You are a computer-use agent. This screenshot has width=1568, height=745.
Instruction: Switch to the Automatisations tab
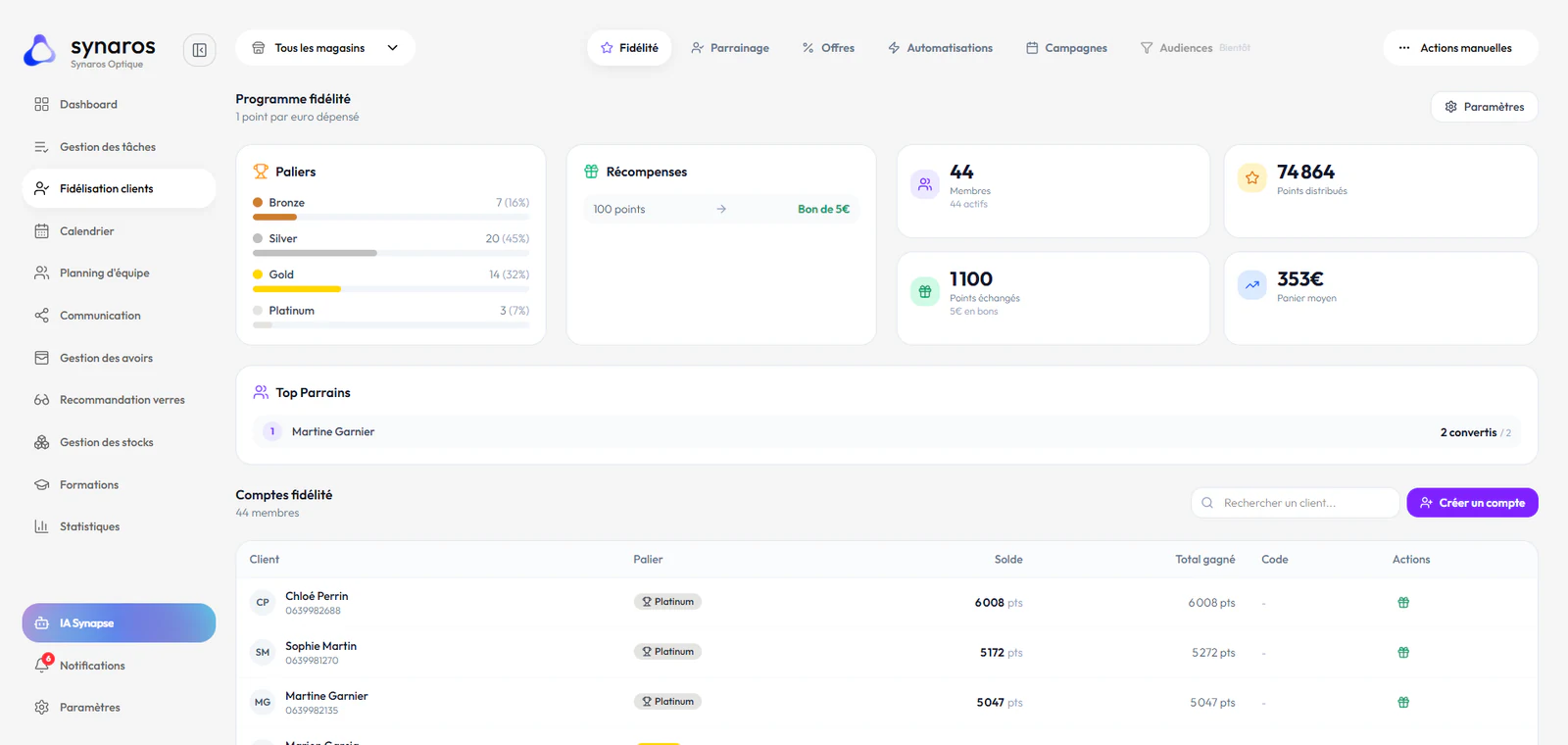click(940, 48)
